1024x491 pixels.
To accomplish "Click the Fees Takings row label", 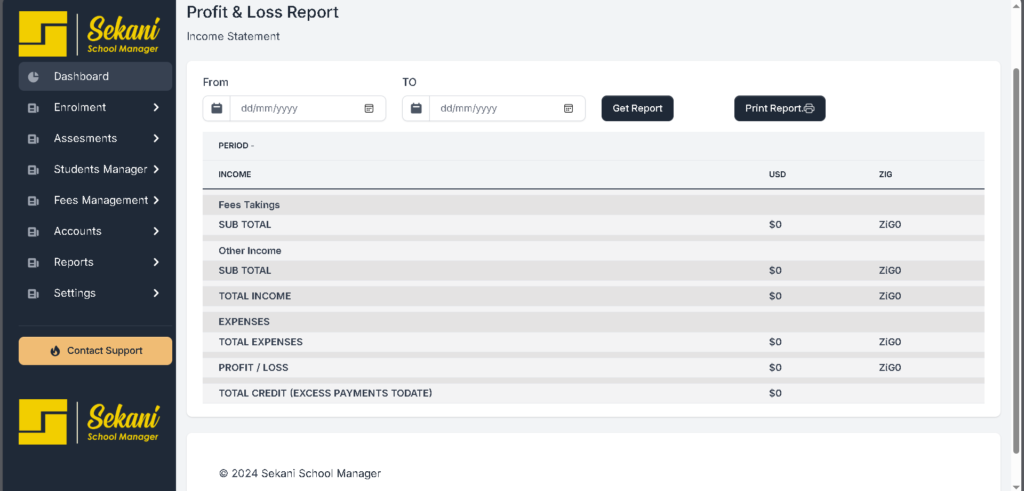I will point(249,205).
